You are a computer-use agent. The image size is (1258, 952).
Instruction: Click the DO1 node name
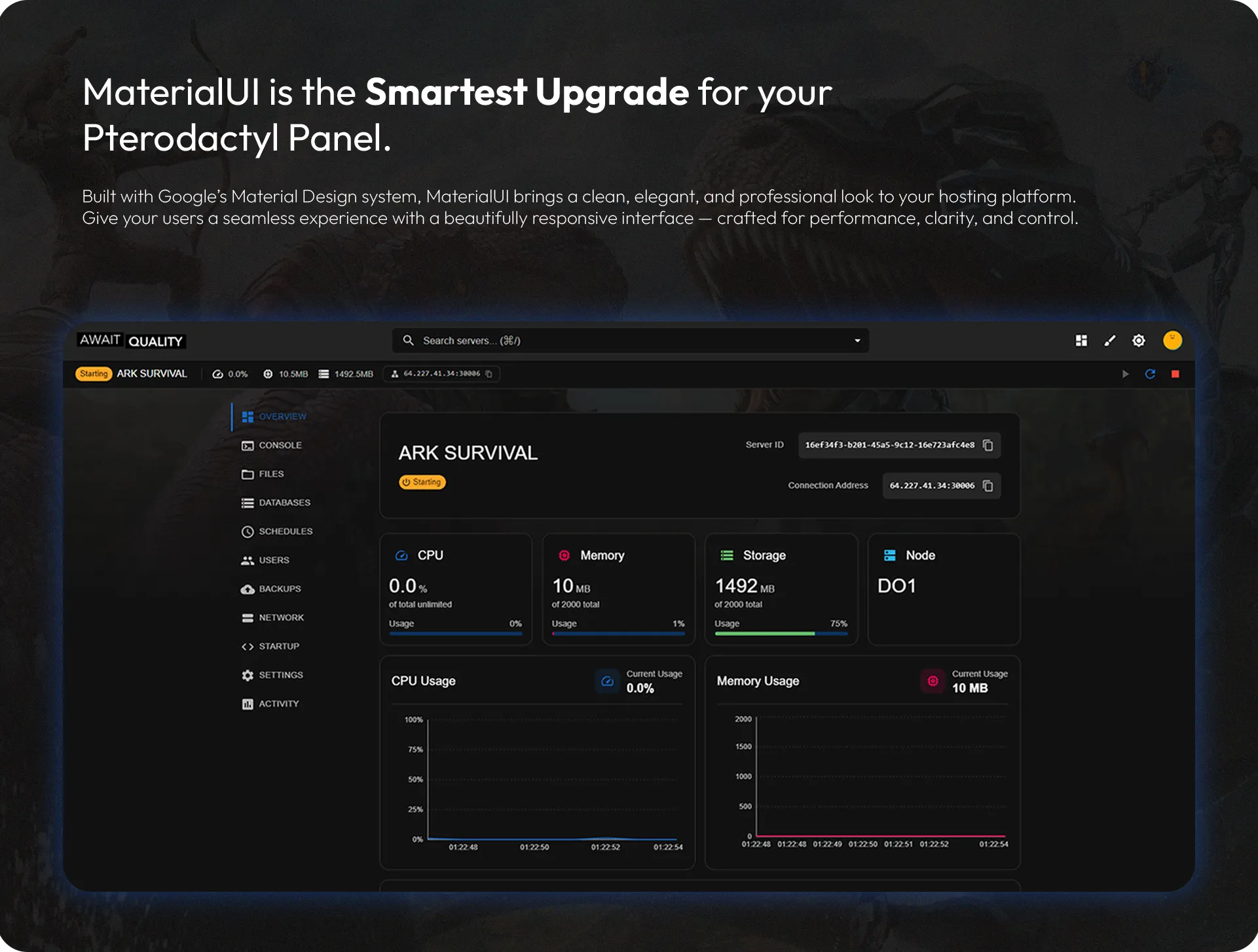[897, 586]
